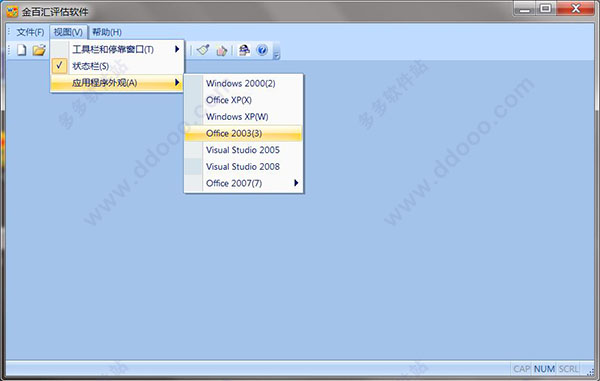Select the 应用程序外观(A) menu entry

point(117,83)
